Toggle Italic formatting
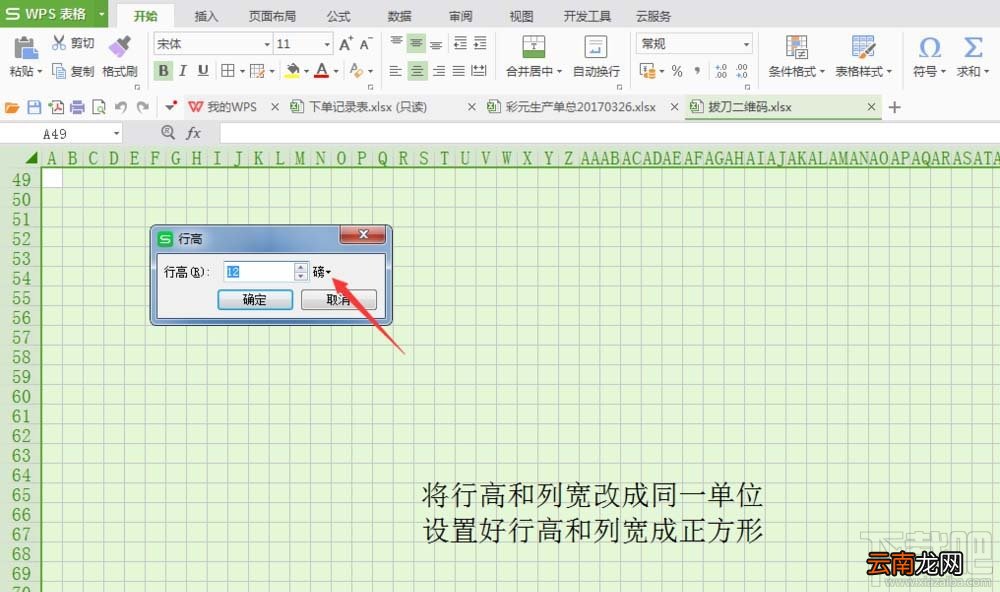This screenshot has height=592, width=1000. (183, 71)
